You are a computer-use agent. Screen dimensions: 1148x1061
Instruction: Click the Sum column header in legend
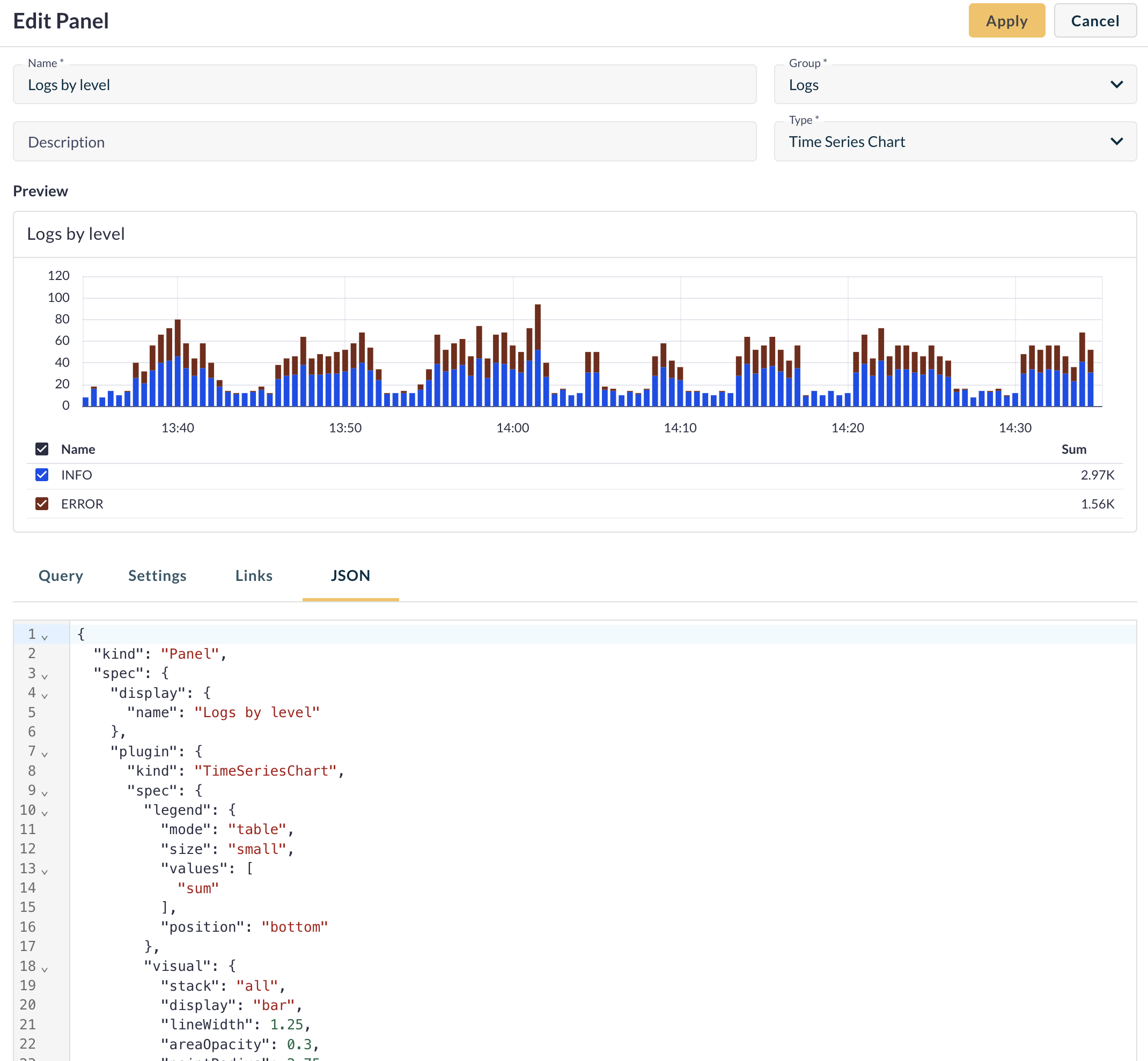click(1073, 449)
